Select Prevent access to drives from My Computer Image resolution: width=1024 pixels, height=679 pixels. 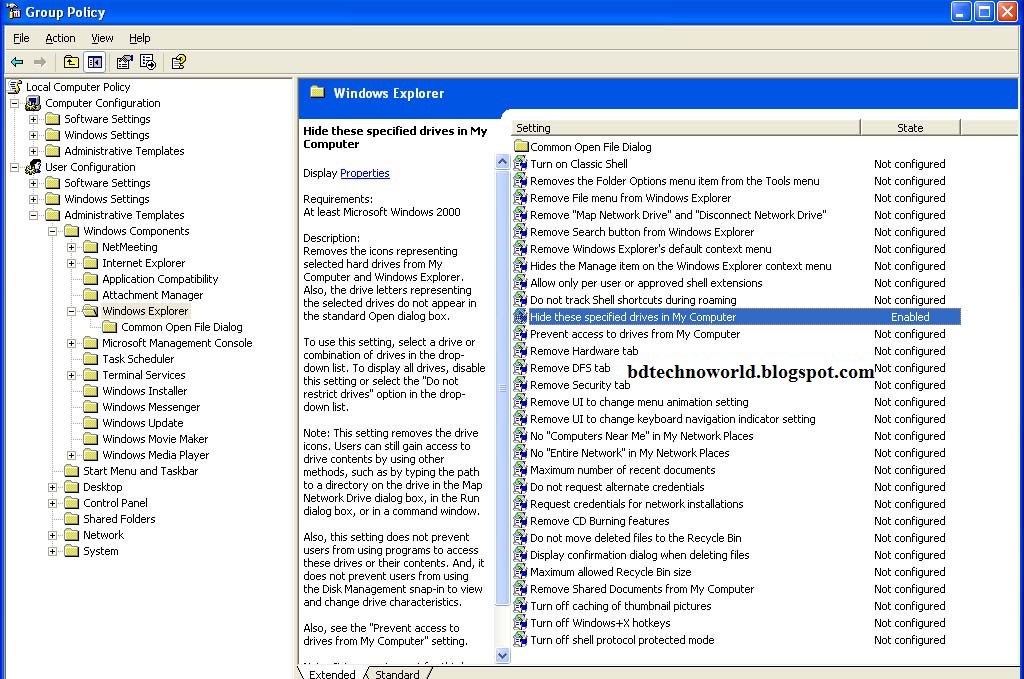pos(635,334)
